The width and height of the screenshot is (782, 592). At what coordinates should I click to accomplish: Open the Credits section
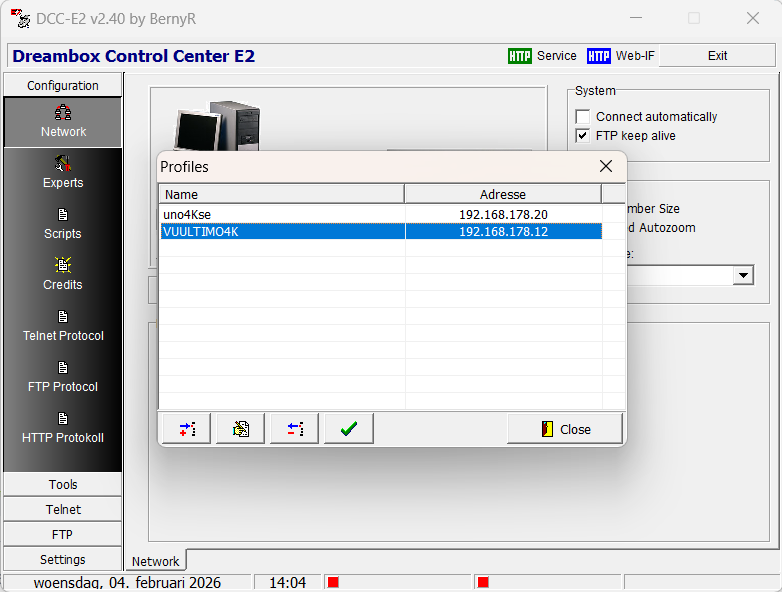[63, 275]
